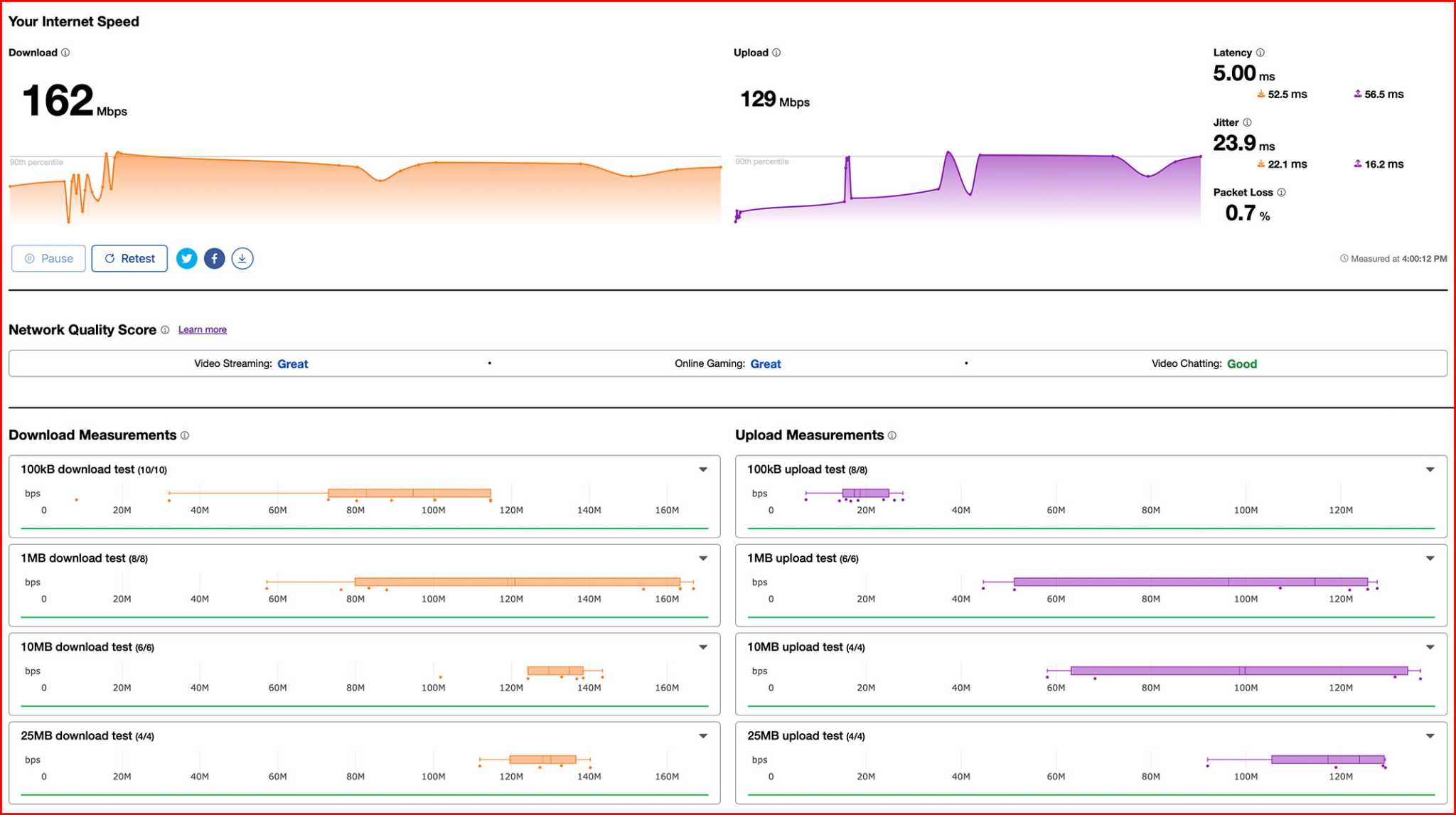Expand the 100kB download test panel

pyautogui.click(x=702, y=469)
